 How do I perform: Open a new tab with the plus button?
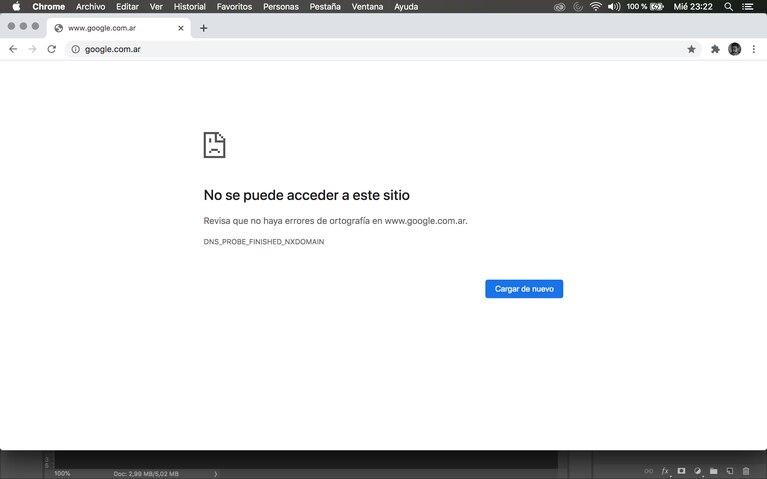click(204, 28)
